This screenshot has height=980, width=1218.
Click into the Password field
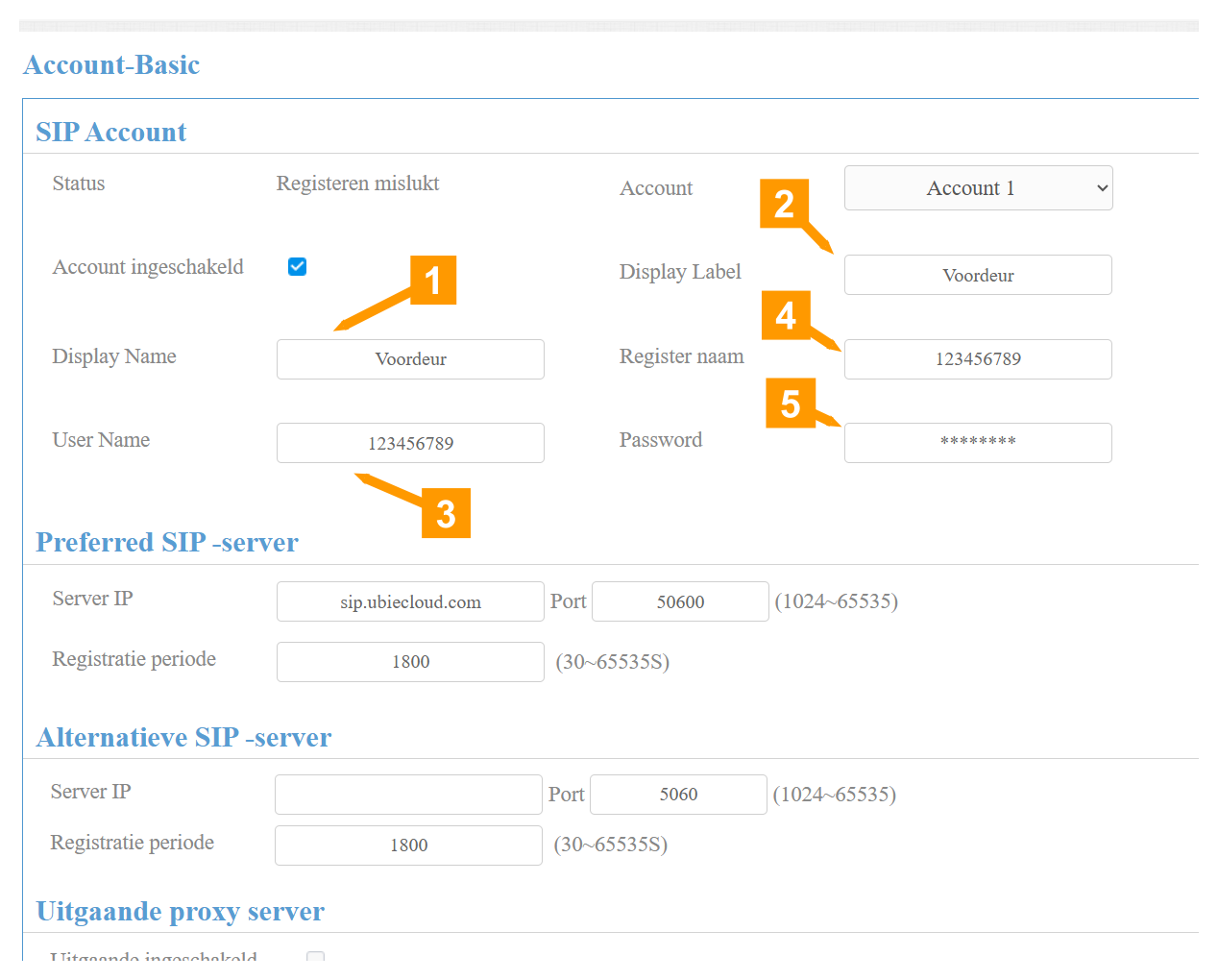click(x=978, y=443)
